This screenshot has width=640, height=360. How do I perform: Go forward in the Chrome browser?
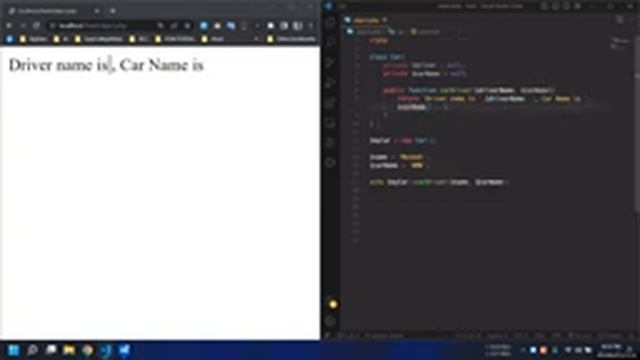click(x=23, y=26)
